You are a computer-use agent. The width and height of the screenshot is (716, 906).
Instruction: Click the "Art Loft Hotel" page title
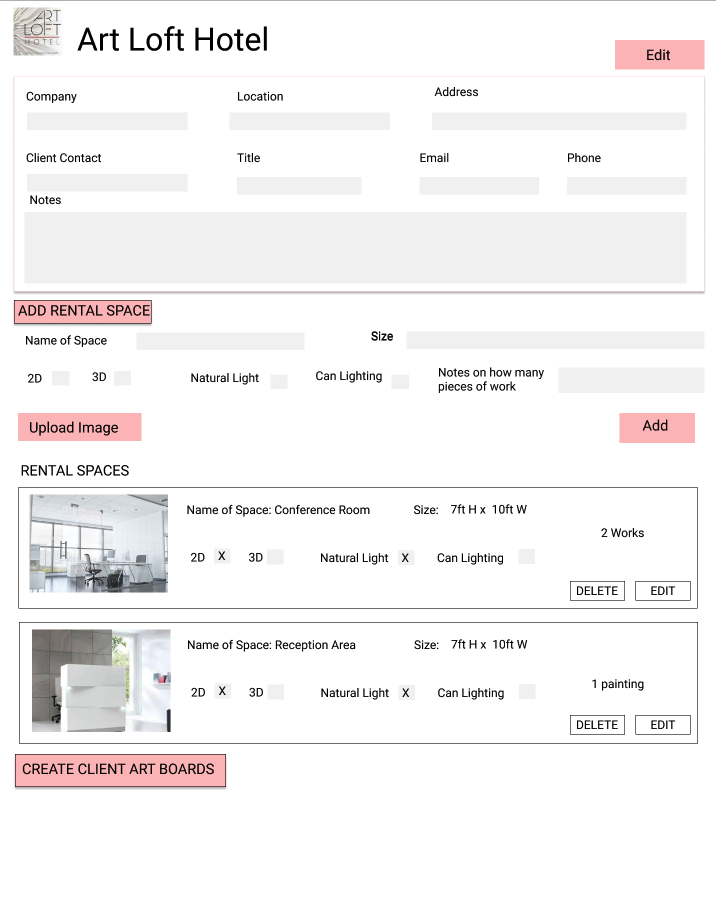(173, 39)
